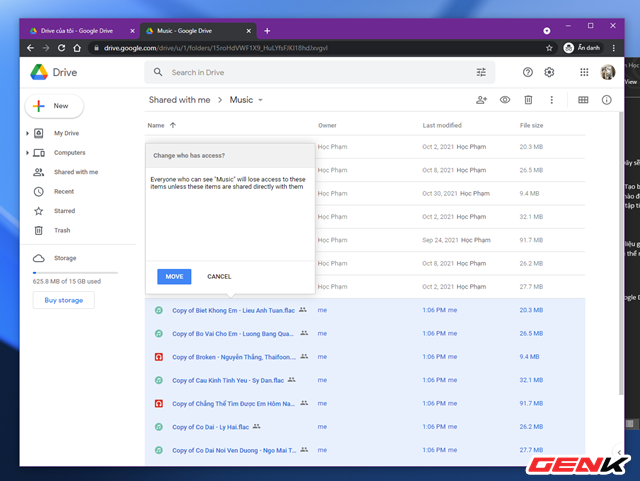Screen dimensions: 640x481
Task: Close the Music tab
Action: click(x=249, y=31)
